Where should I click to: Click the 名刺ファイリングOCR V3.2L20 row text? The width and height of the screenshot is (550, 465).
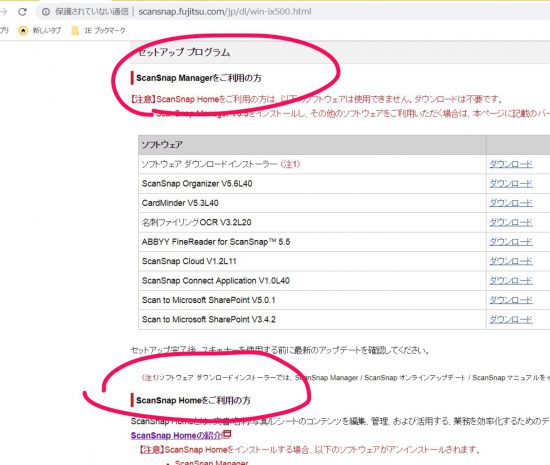[196, 222]
